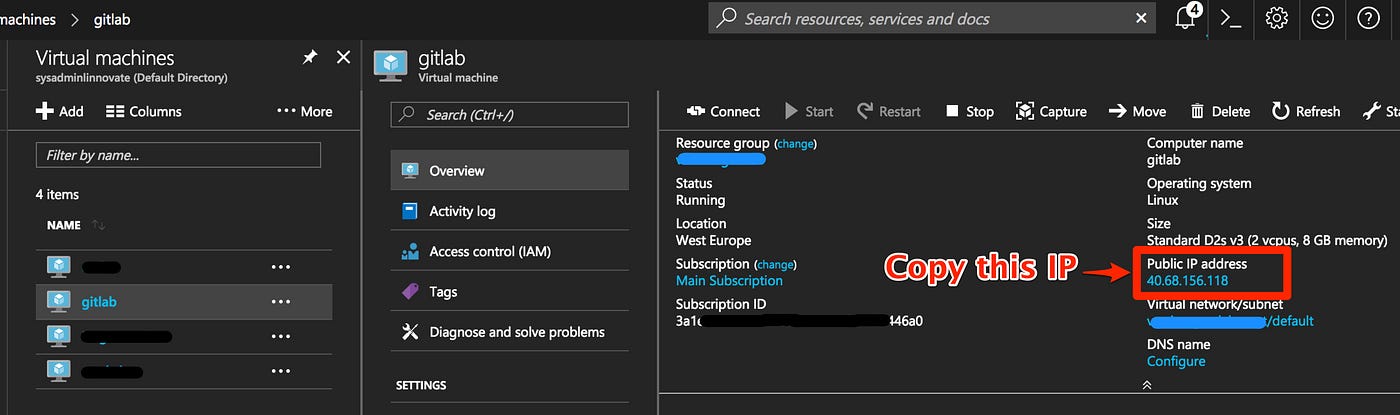Image resolution: width=1400 pixels, height=415 pixels.
Task: Click the first VM's computer icon
Action: pyautogui.click(x=59, y=266)
